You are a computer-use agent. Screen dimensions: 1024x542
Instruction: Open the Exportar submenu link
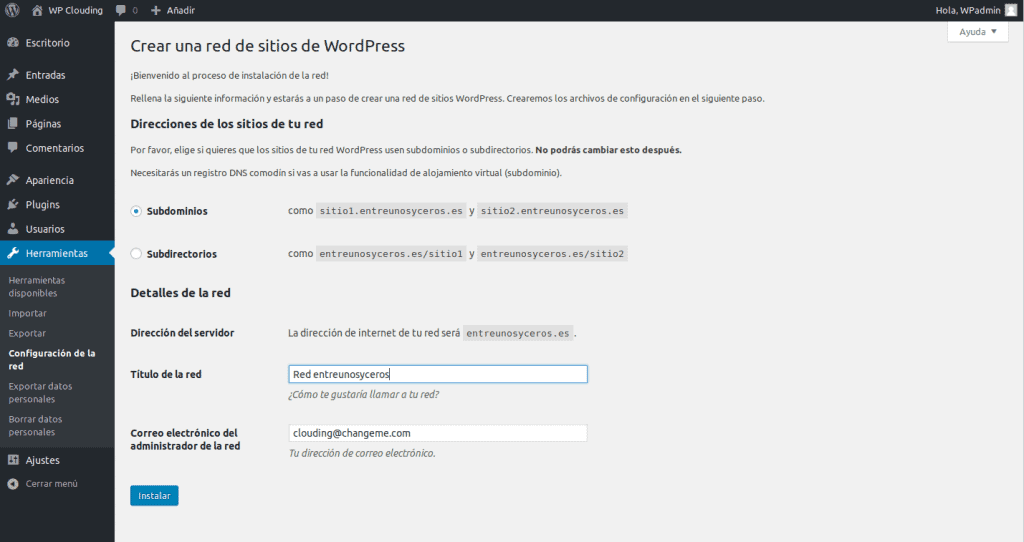coord(27,333)
